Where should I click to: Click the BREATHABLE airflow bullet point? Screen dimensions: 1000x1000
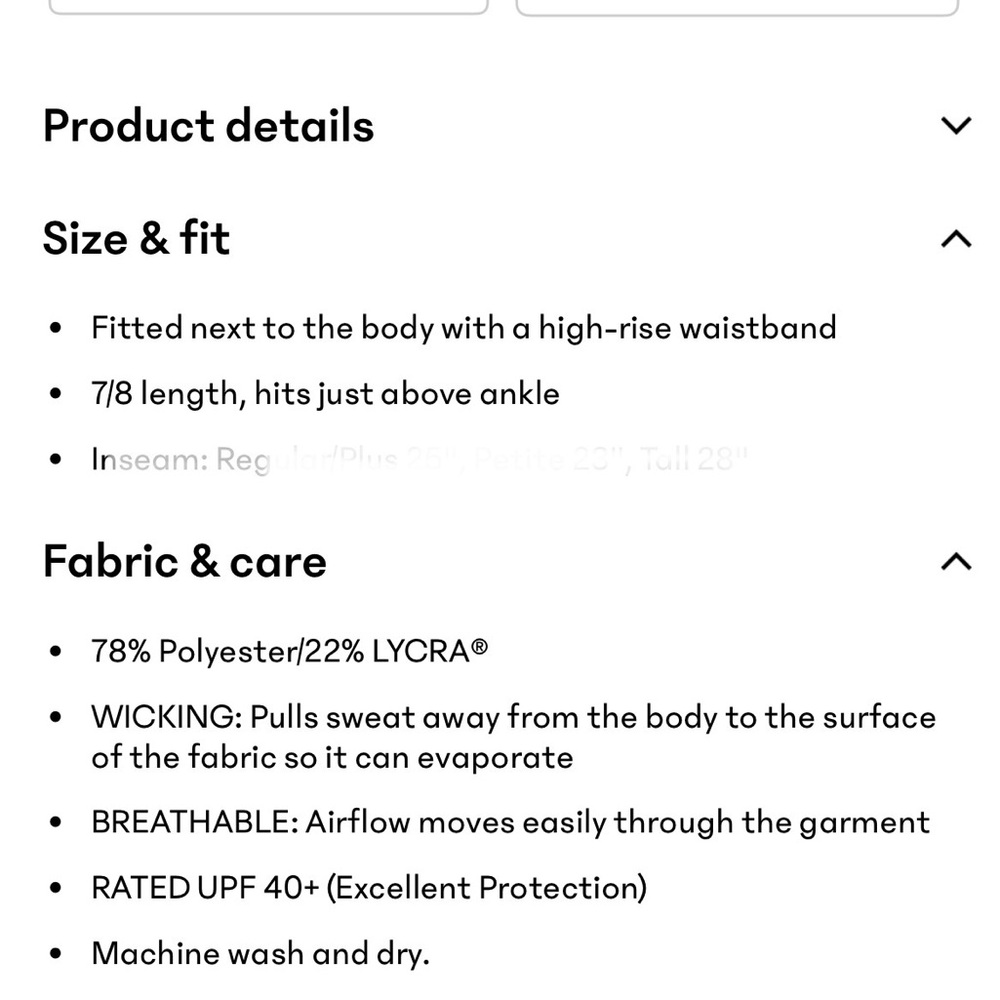[510, 822]
